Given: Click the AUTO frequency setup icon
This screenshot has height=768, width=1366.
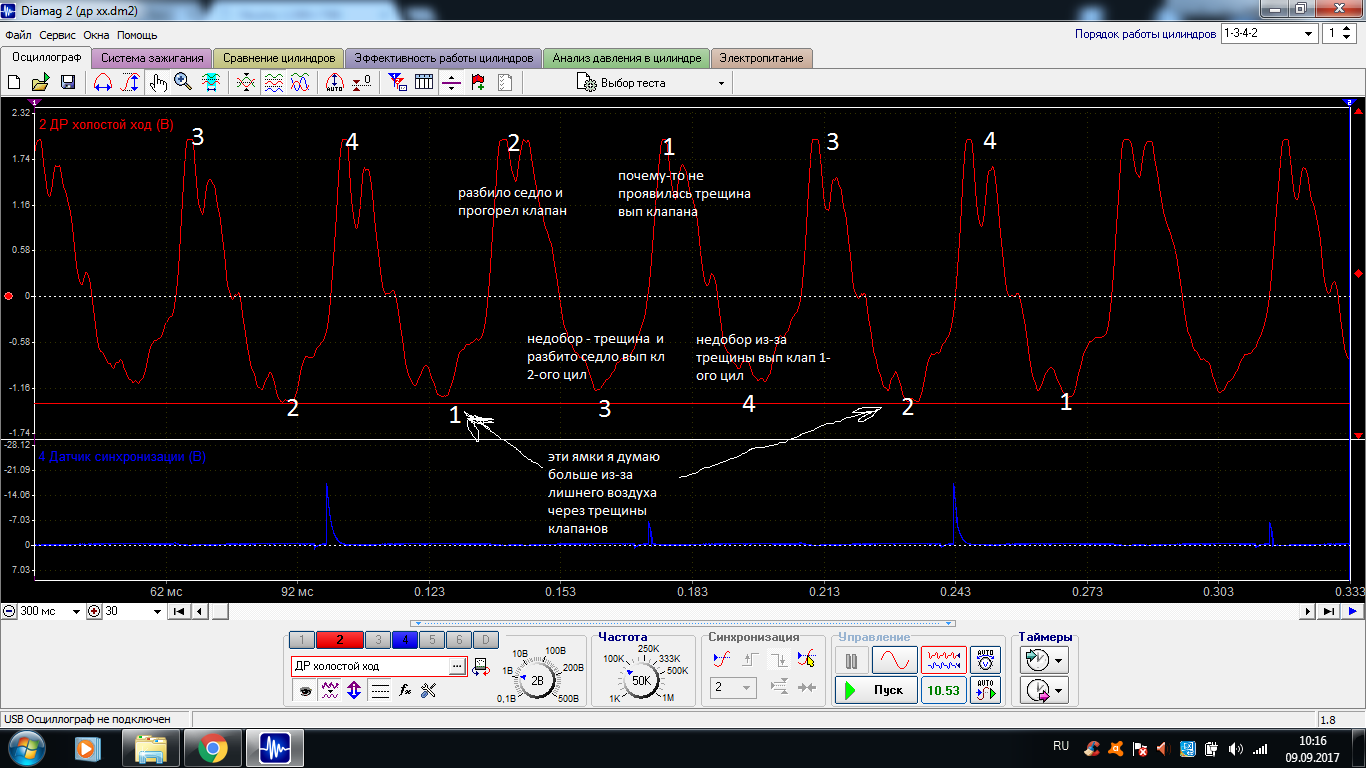Looking at the screenshot, I should (986, 690).
